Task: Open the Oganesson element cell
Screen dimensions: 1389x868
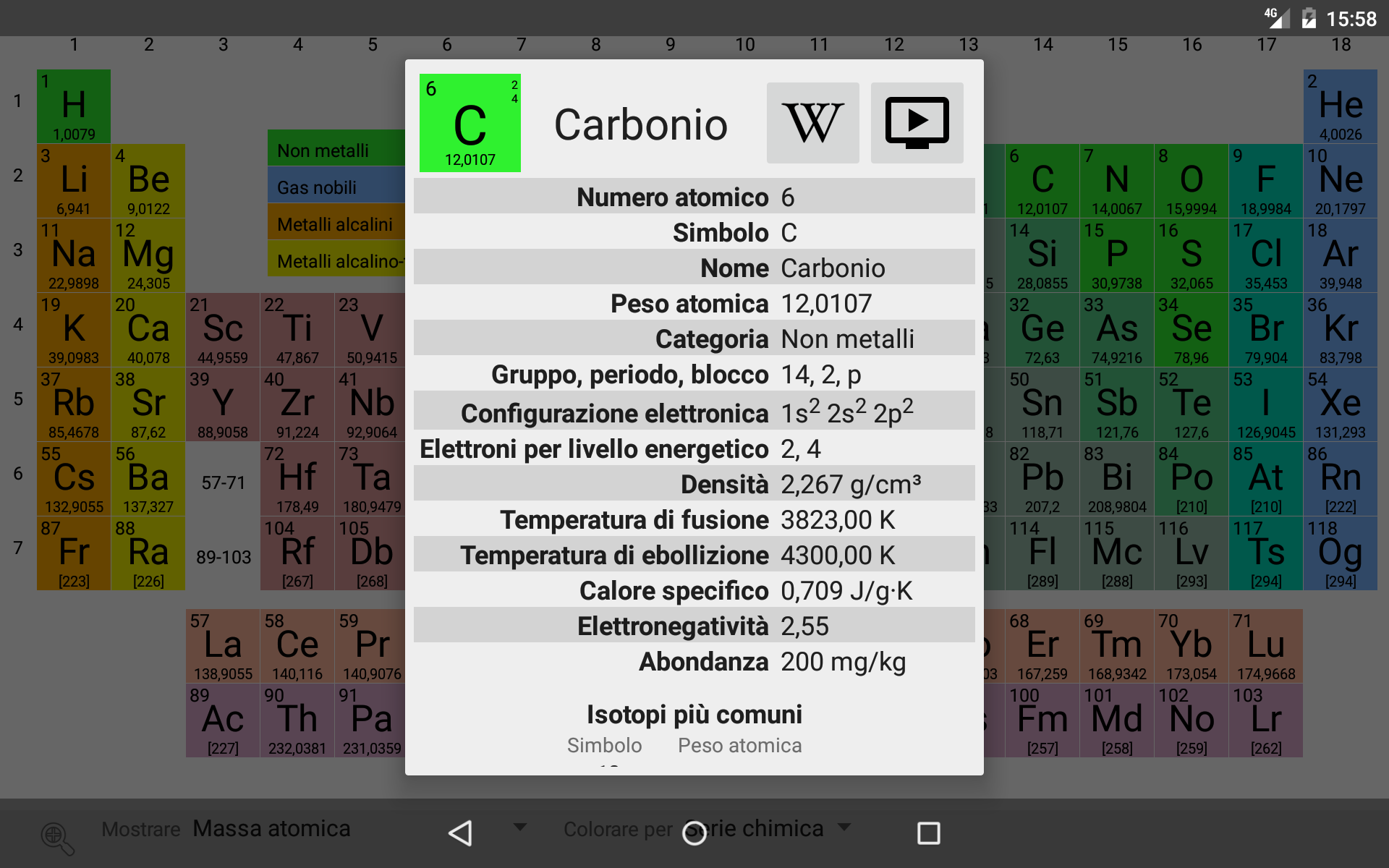Action: click(1340, 553)
